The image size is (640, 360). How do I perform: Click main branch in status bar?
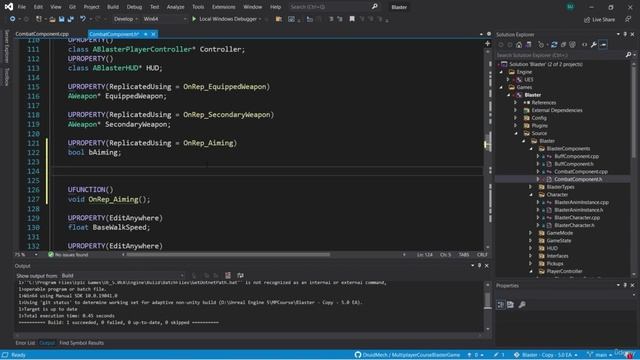[599, 355]
